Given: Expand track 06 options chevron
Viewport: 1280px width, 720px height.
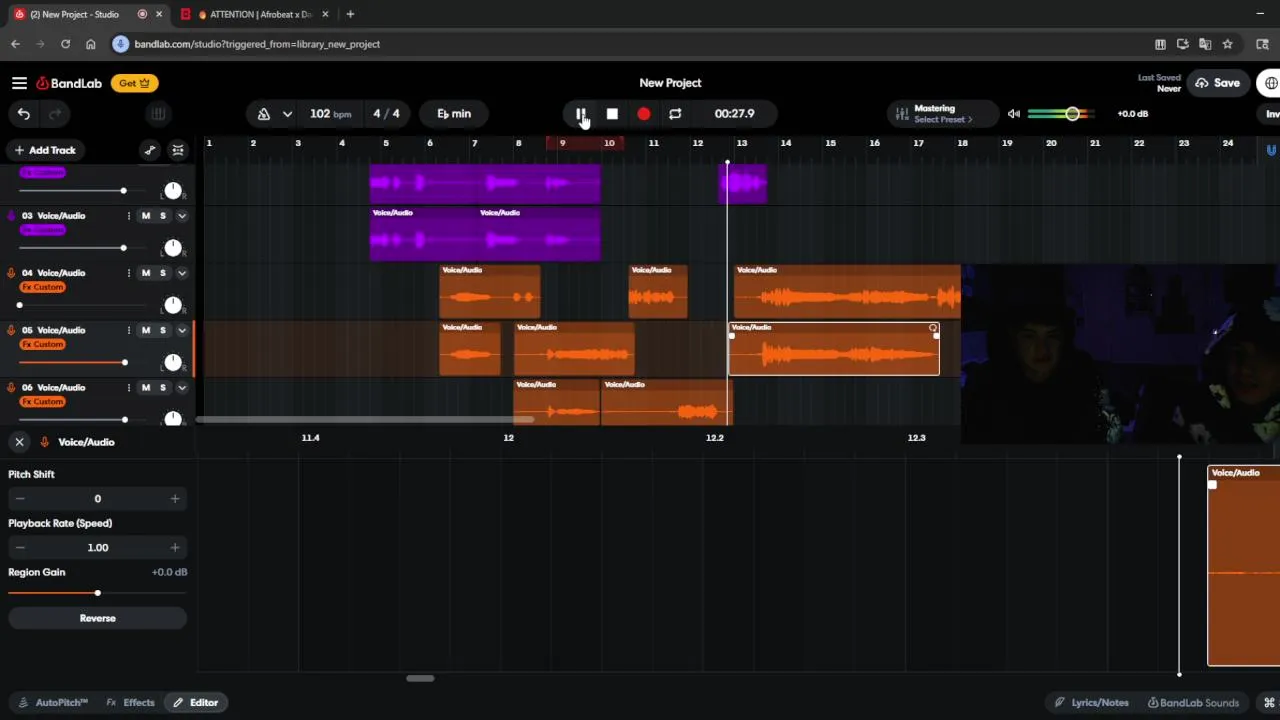Looking at the screenshot, I should (x=182, y=387).
